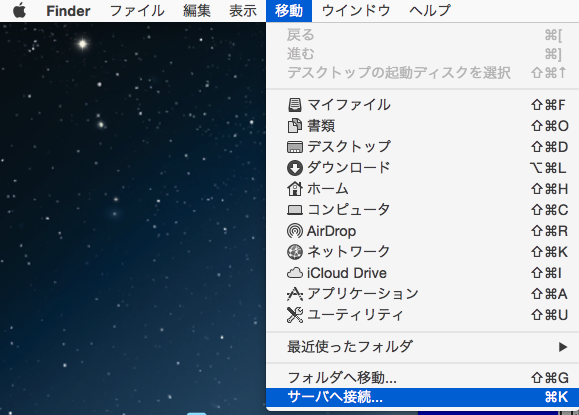Open the ウインドウ menu
Viewport: 579px width, 415px height.
point(356,11)
